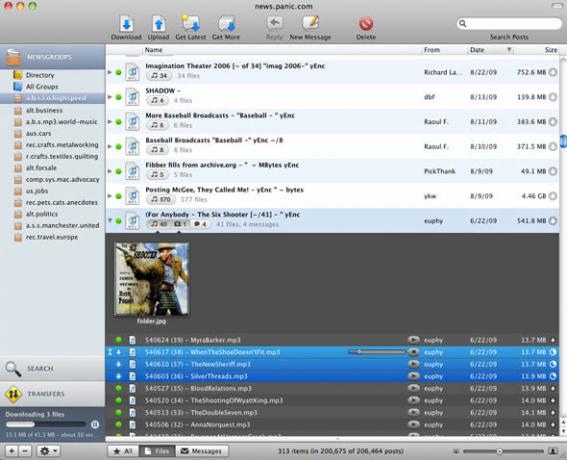The image size is (567, 460).
Task: Toggle download circle for SHADOW post
Action: click(x=553, y=97)
